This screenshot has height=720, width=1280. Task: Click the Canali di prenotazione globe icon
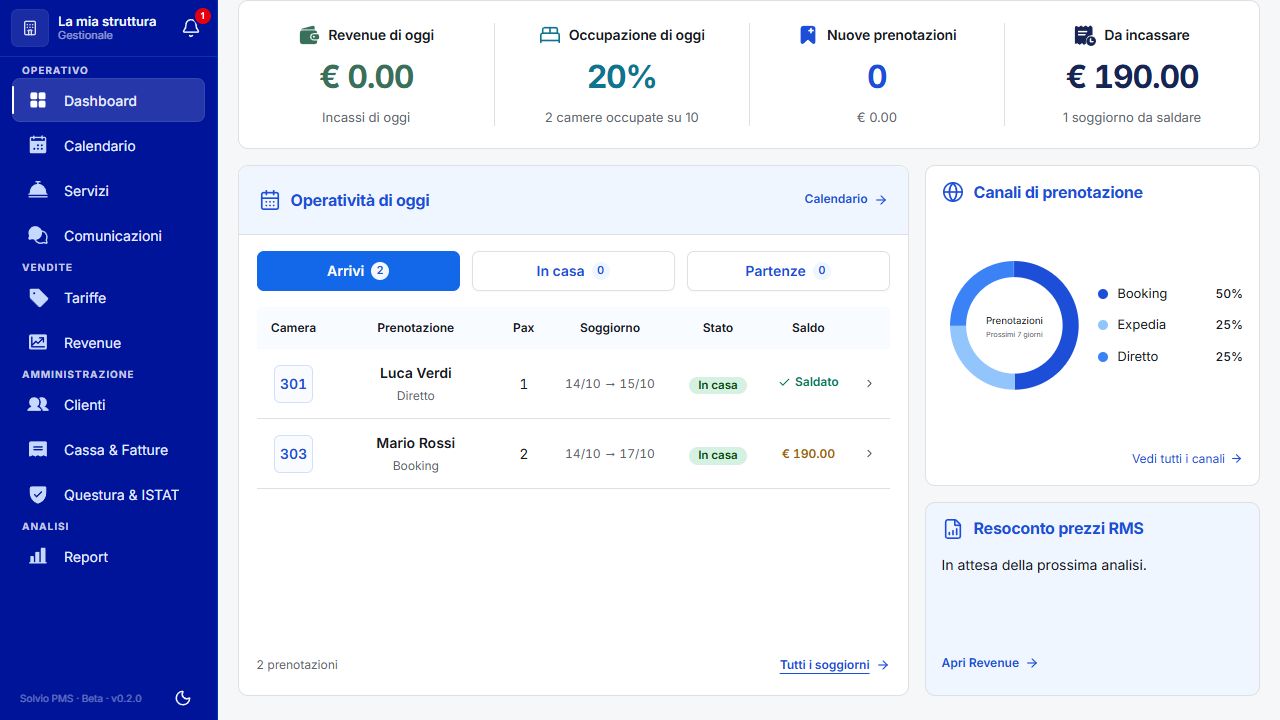pos(953,192)
